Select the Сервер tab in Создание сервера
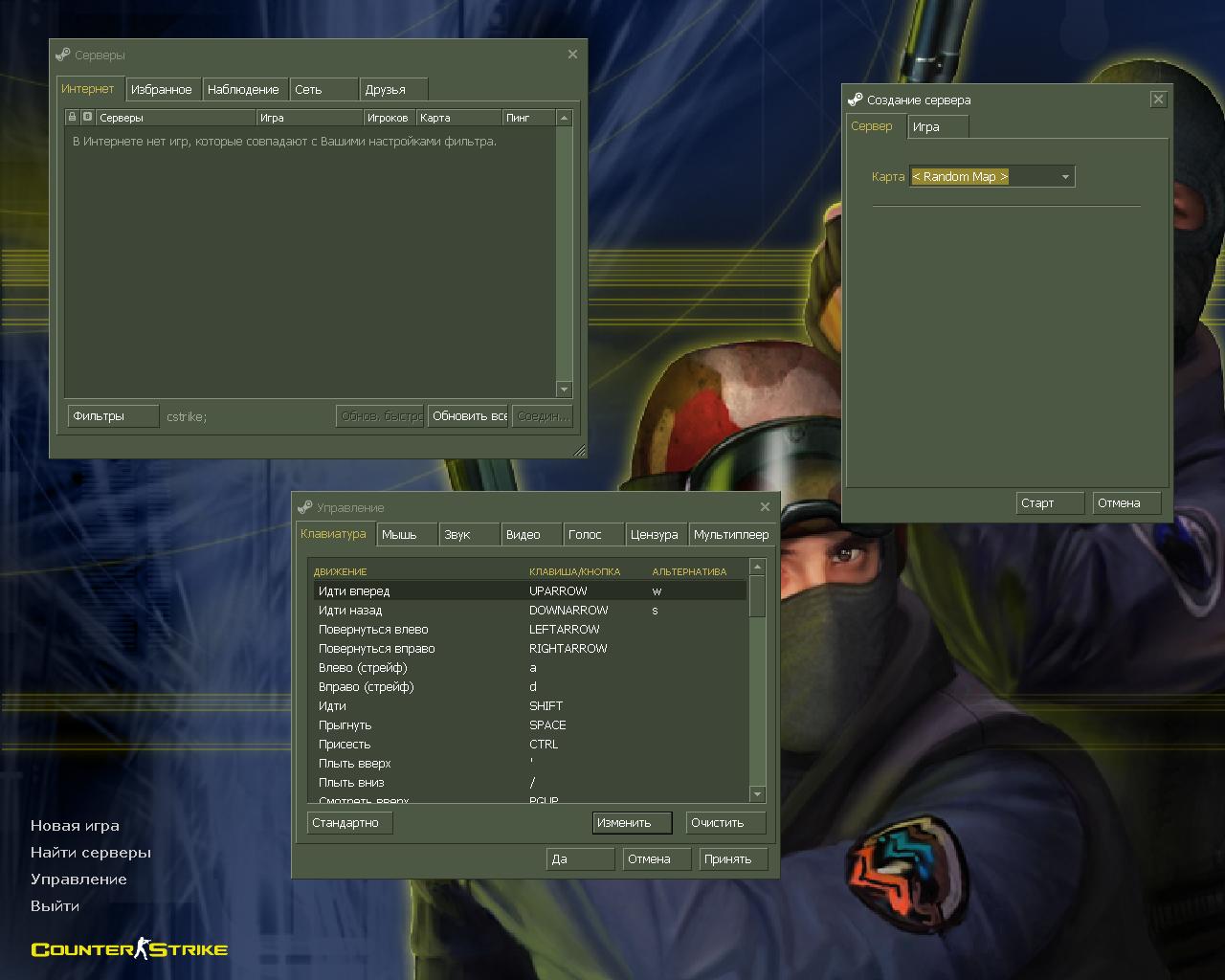Image resolution: width=1225 pixels, height=980 pixels. 876,125
